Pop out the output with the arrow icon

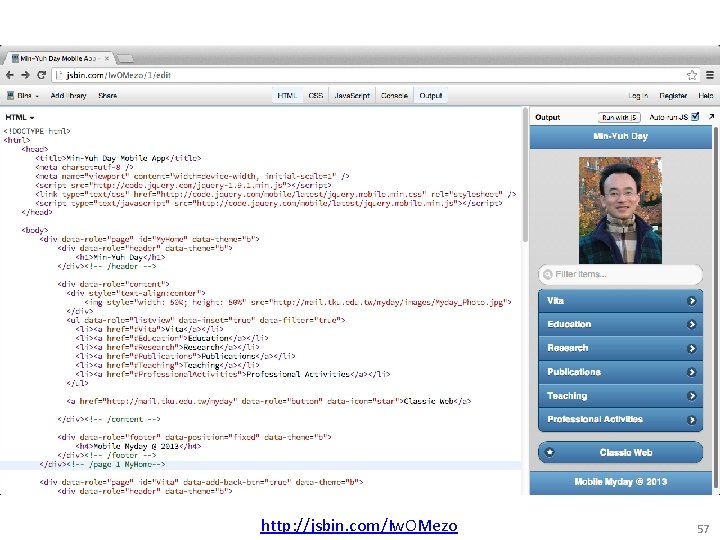[711, 117]
